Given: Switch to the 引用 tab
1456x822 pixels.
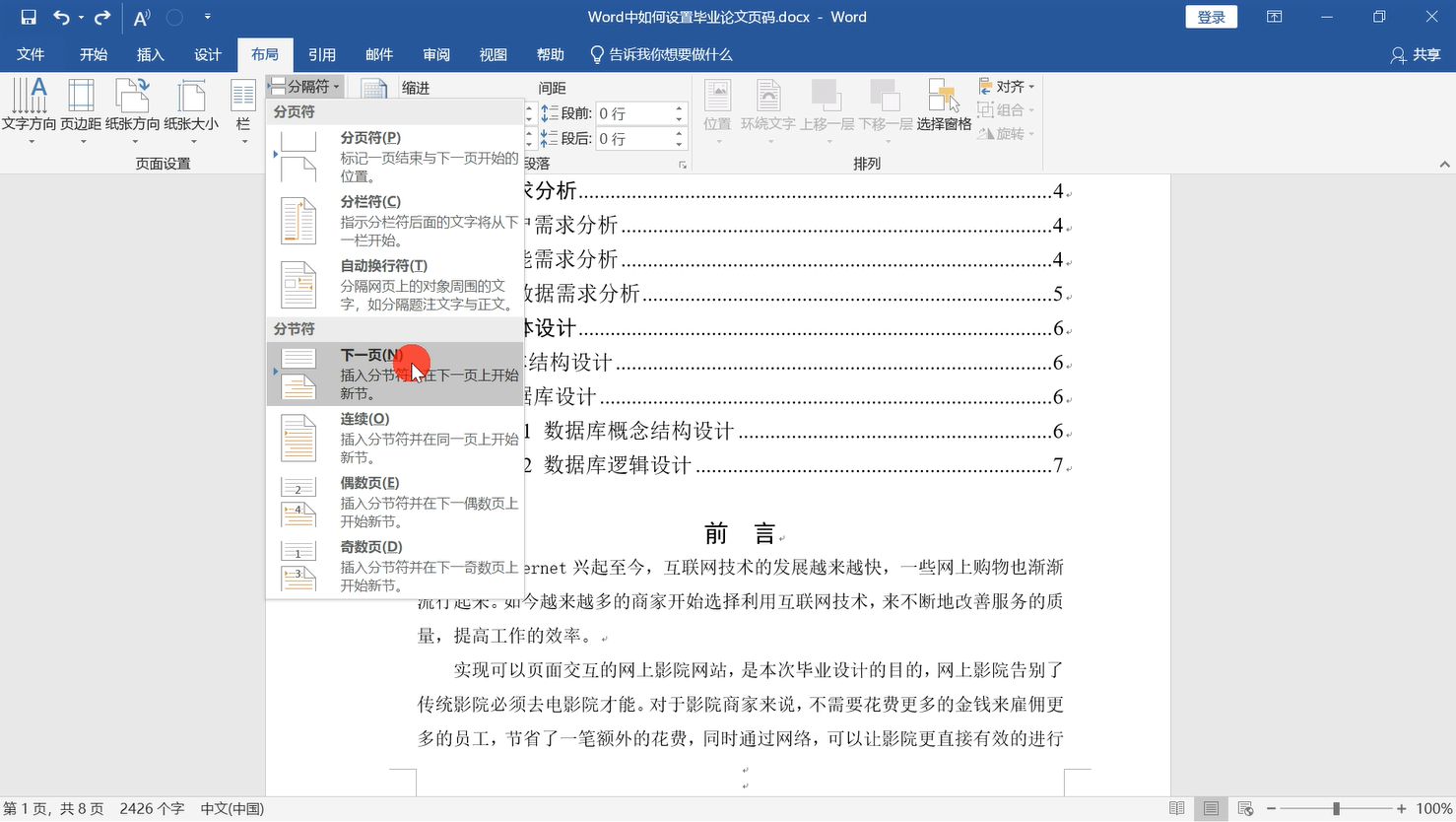Looking at the screenshot, I should point(322,54).
